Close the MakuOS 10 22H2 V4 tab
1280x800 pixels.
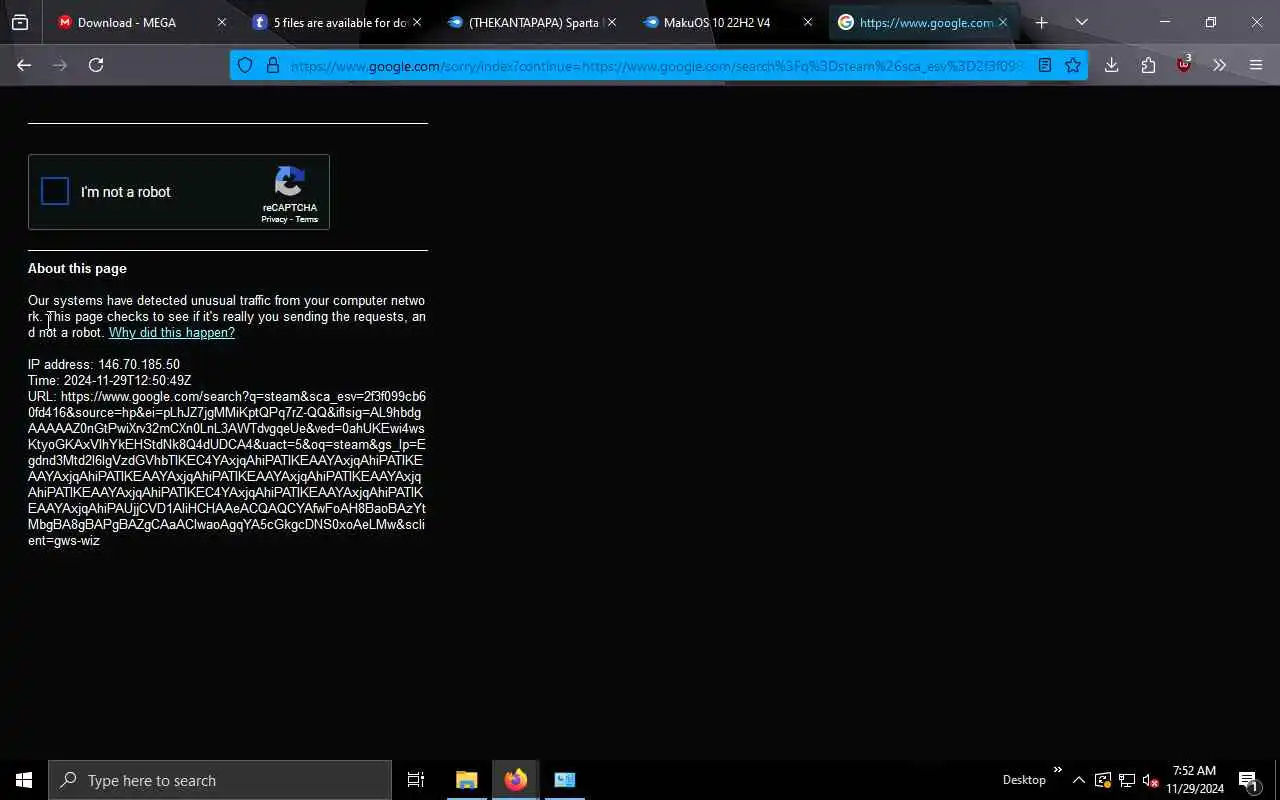[x=808, y=22]
